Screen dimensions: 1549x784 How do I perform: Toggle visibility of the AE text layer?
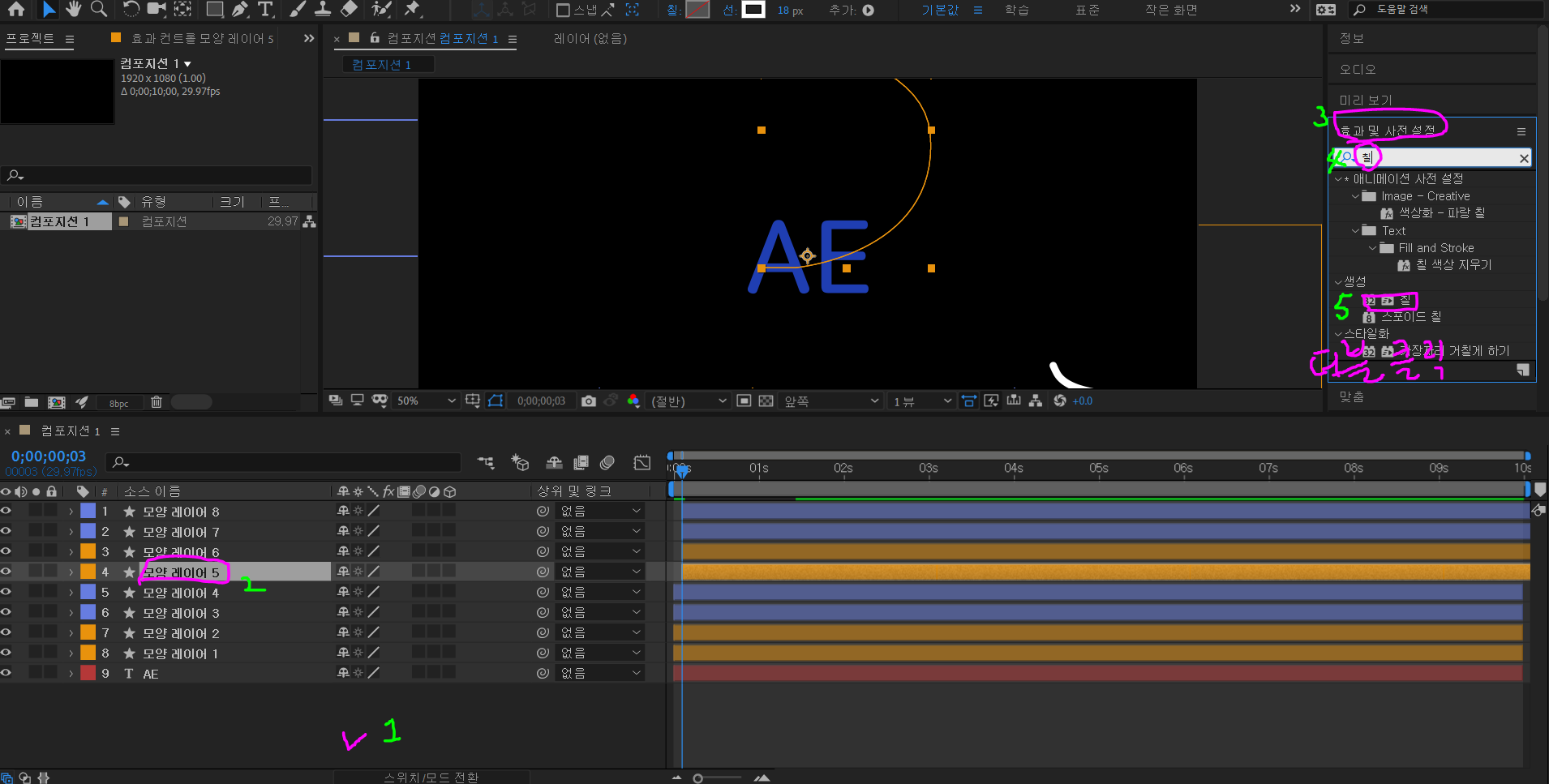pos(6,673)
